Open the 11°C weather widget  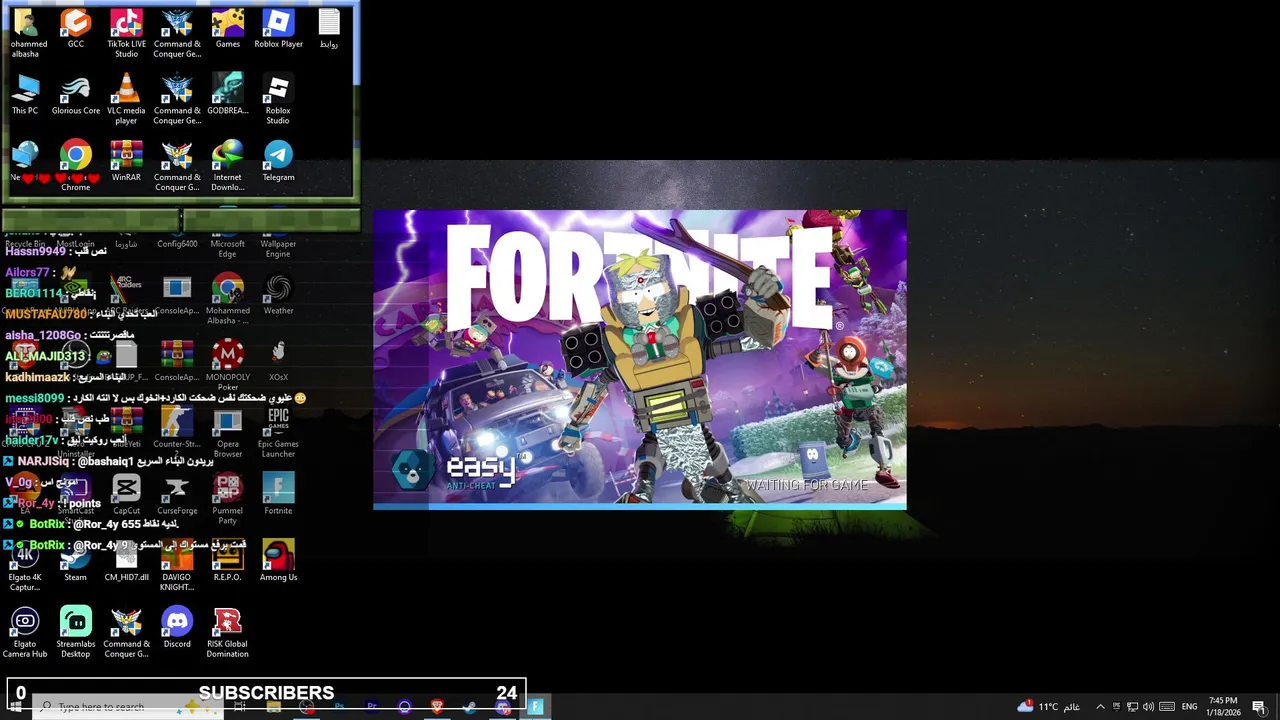(1050, 707)
